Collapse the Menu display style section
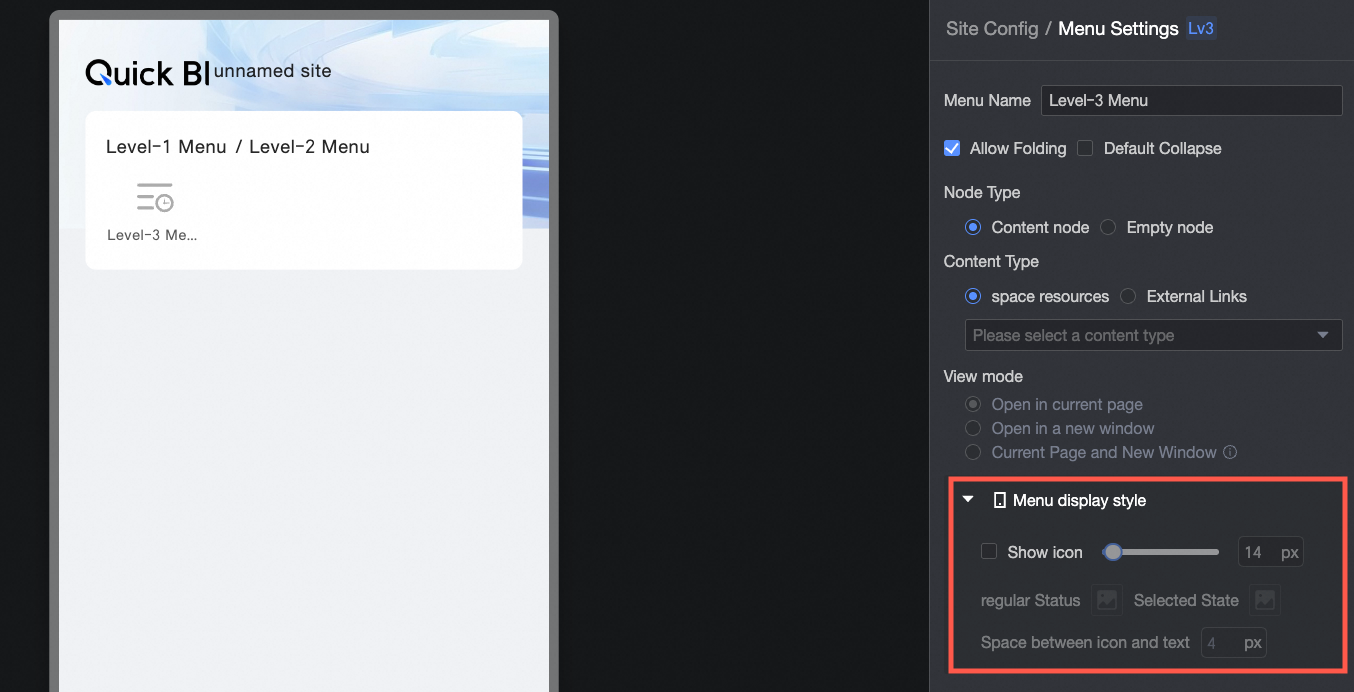 pos(968,499)
